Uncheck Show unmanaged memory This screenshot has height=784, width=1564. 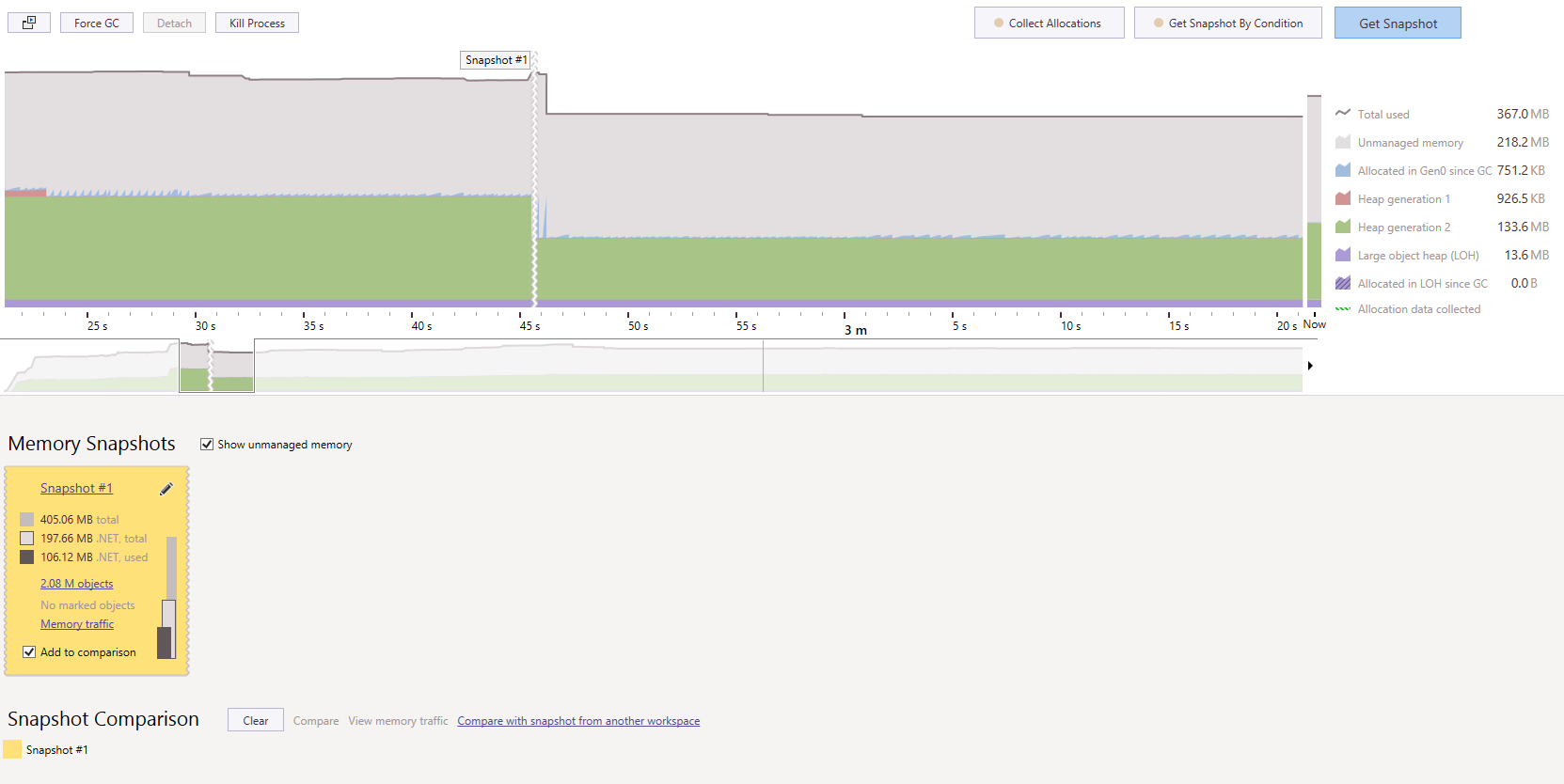coord(207,445)
